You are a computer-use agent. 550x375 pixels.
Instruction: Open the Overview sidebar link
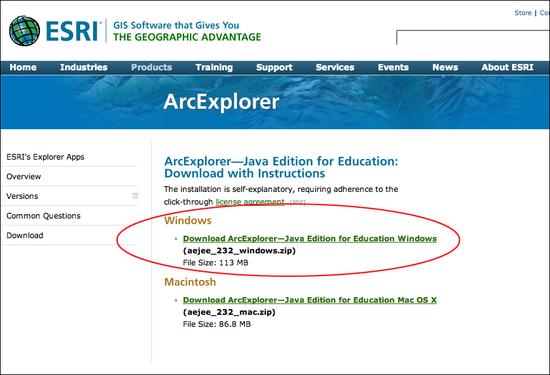click(24, 176)
